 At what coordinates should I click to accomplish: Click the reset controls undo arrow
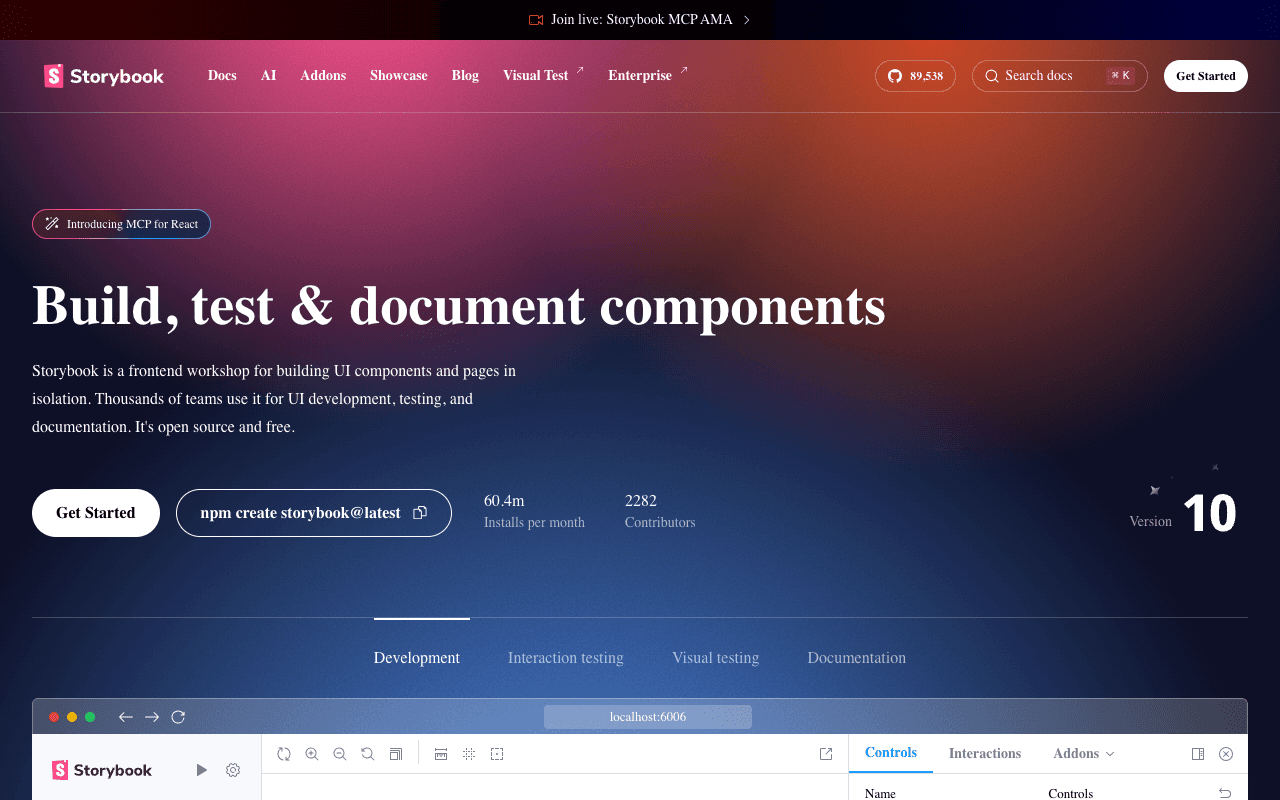1225,793
